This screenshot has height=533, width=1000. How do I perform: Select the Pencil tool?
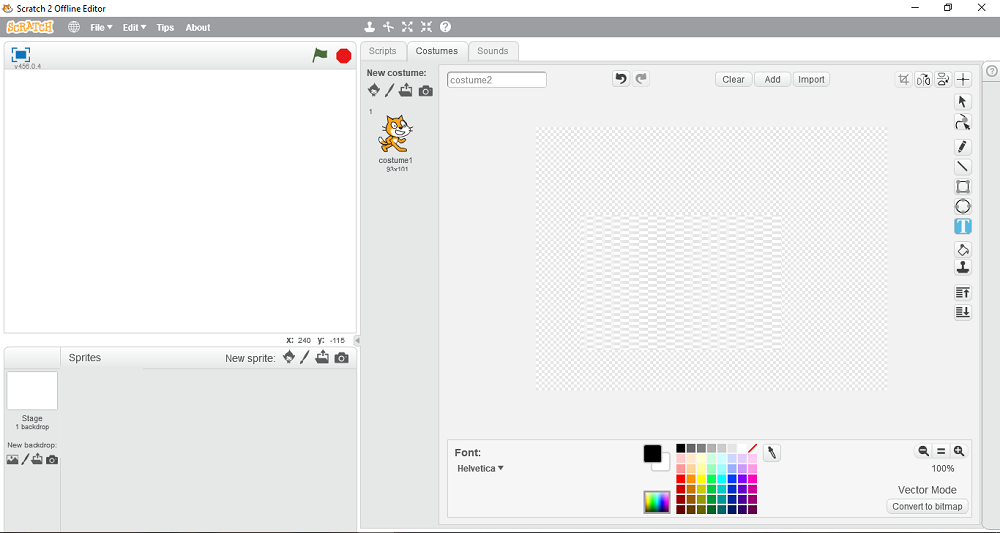tap(963, 147)
